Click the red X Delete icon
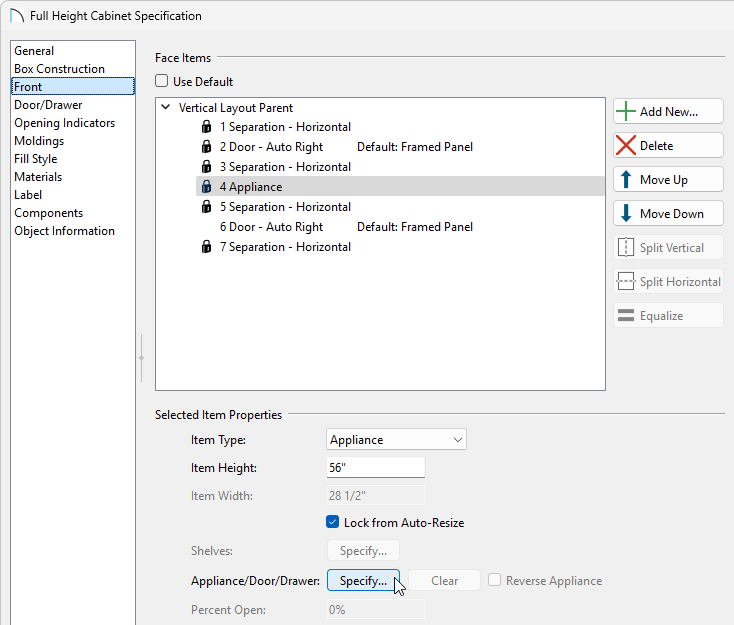The width and height of the screenshot is (734, 625). 626,146
